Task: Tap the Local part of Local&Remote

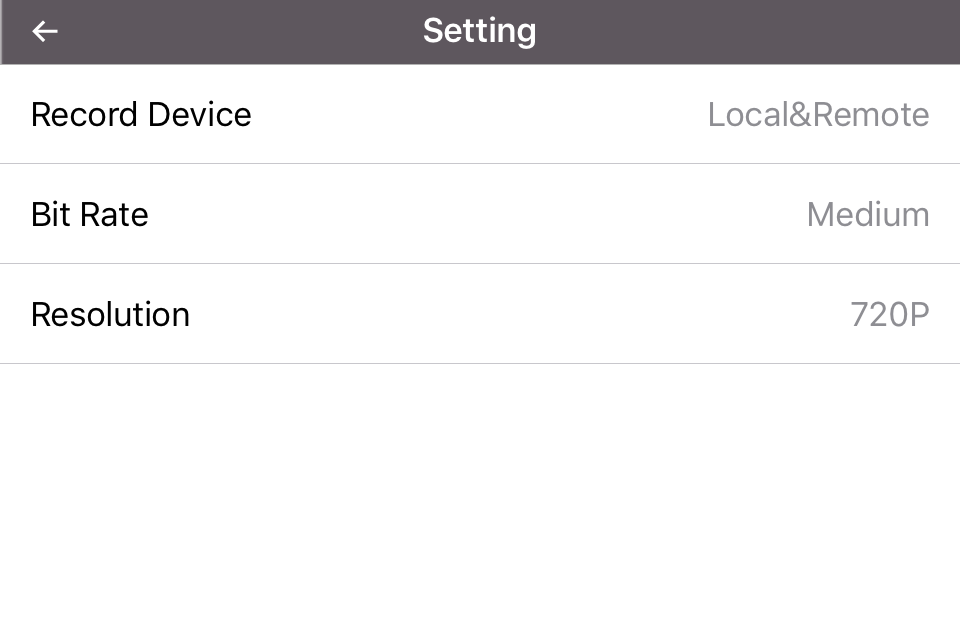Action: pyautogui.click(x=748, y=115)
